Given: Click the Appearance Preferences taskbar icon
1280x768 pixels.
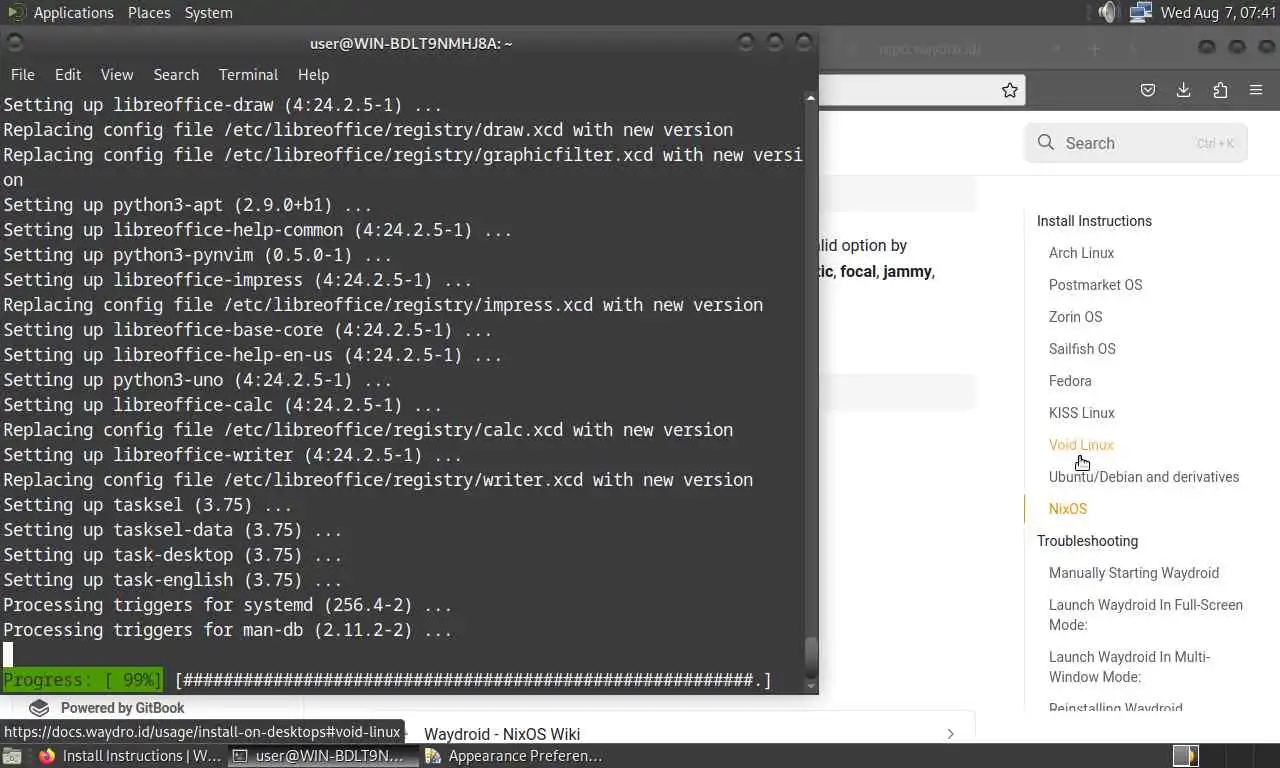Looking at the screenshot, I should click(x=433, y=756).
